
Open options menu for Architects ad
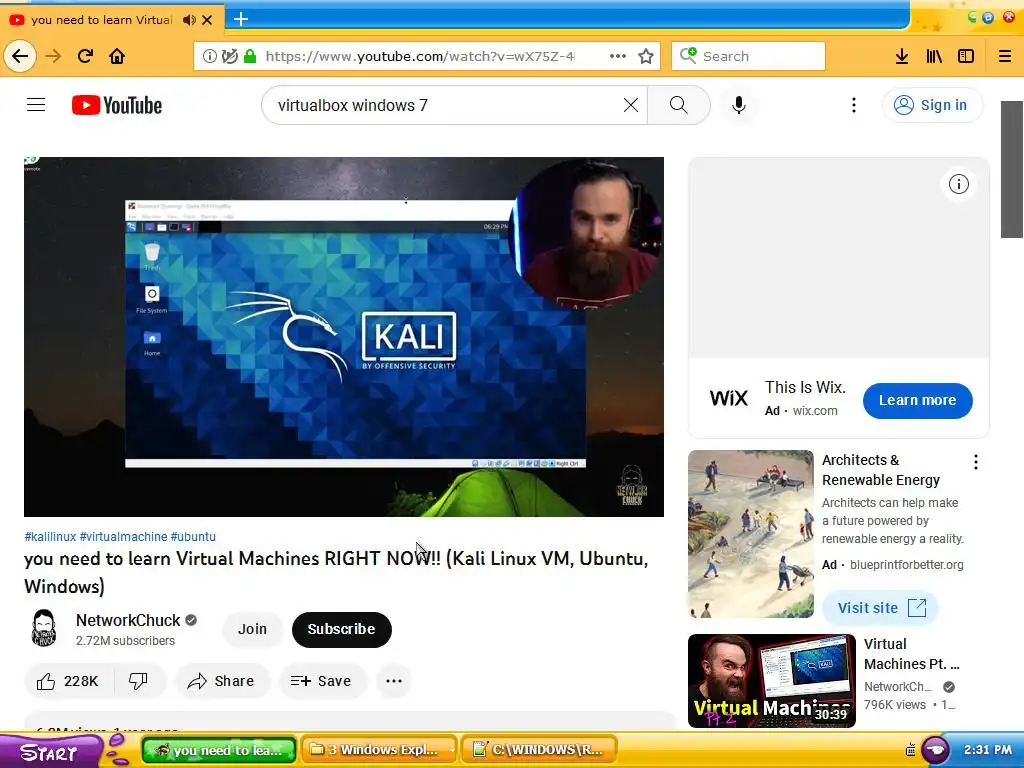click(976, 462)
